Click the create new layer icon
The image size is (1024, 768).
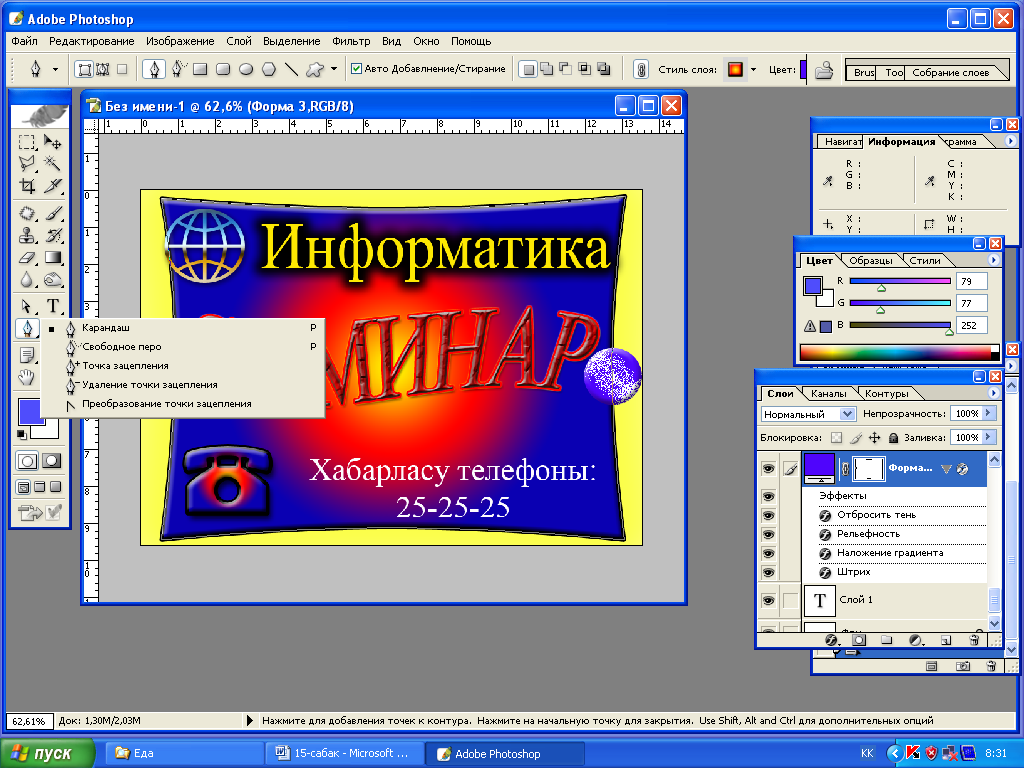pyautogui.click(x=946, y=640)
